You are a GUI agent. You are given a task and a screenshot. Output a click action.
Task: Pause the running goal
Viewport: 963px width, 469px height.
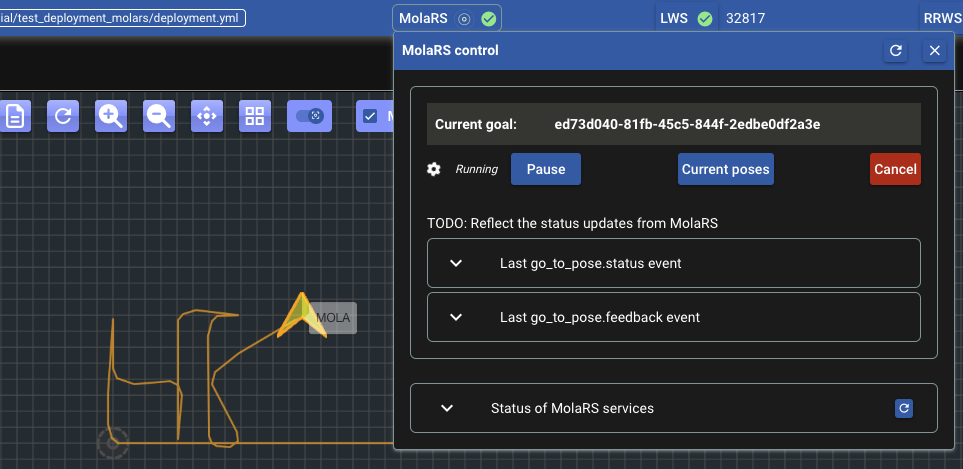point(545,169)
